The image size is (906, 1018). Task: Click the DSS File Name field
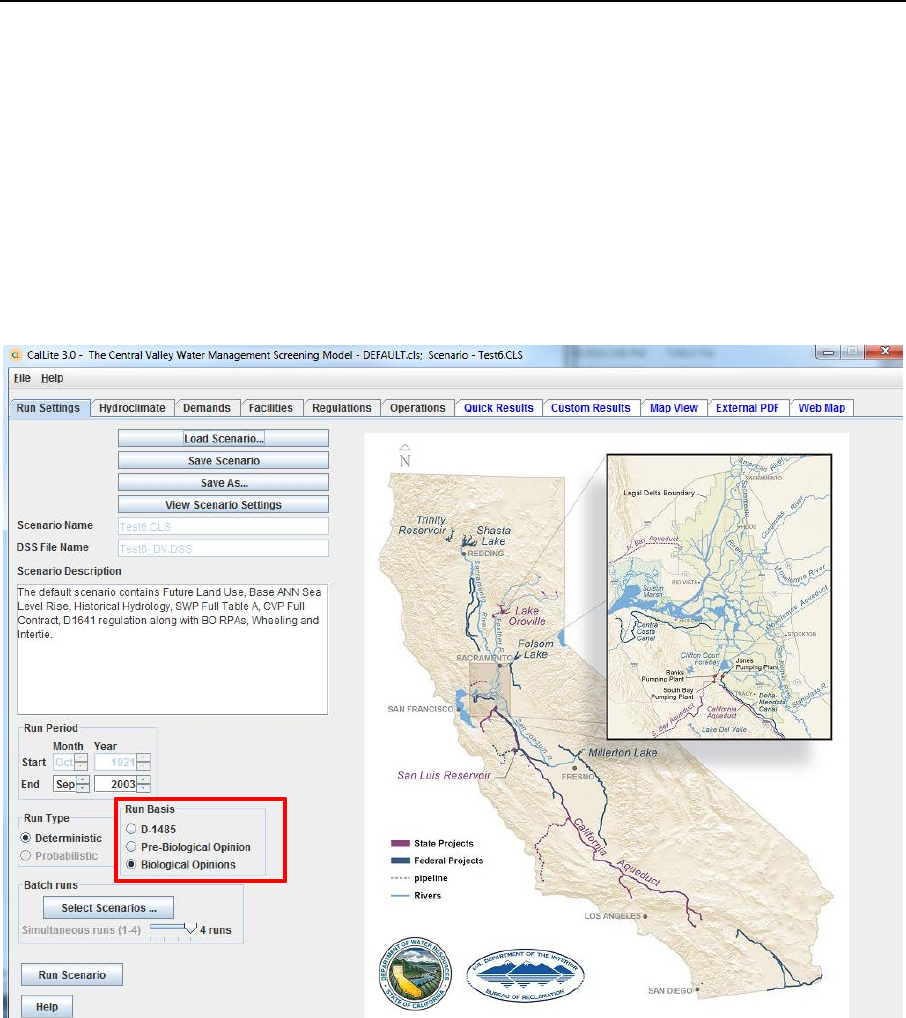coord(223,549)
